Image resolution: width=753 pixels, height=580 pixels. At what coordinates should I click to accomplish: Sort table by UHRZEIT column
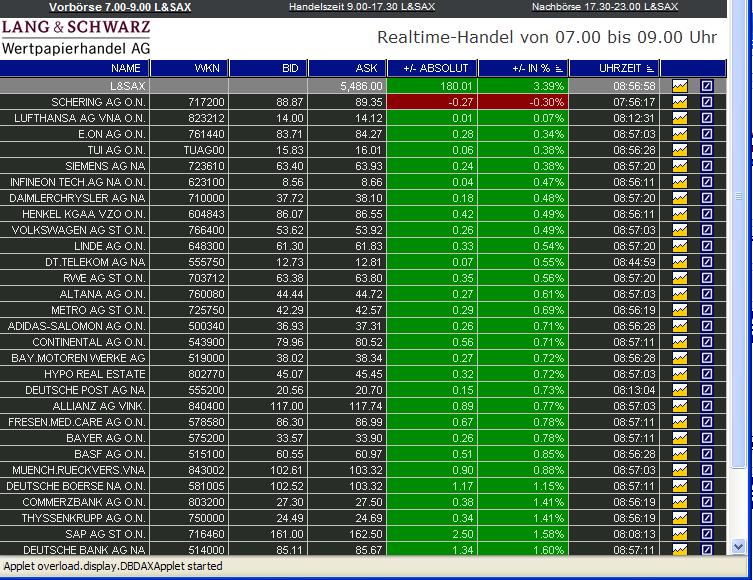click(614, 68)
